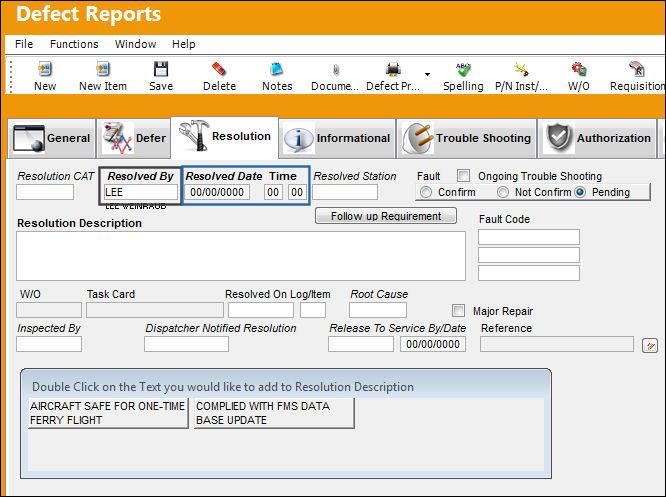The height and width of the screenshot is (497, 666).
Task: Click the third Fault Code field
Action: tap(529, 273)
